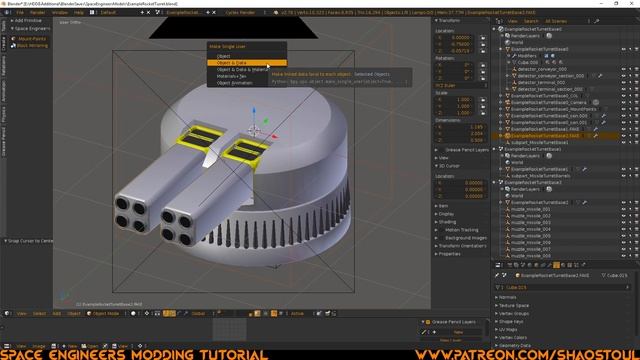The height and width of the screenshot is (360, 640).
Task: Select the muzzle_missile_007 outliner row
Action: (531, 249)
